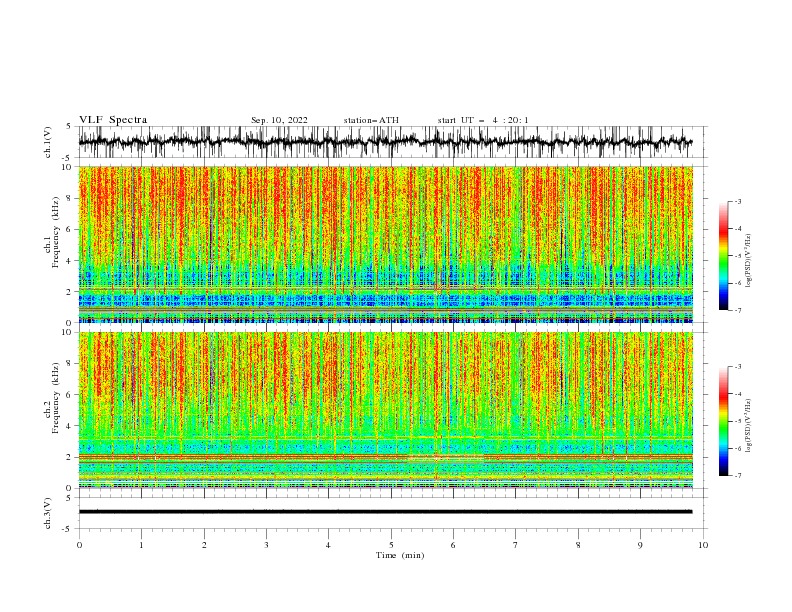This screenshot has width=792, height=612.
Task: Click the '4' kHz tick on ch.2 spectrogram
Action: (70, 426)
